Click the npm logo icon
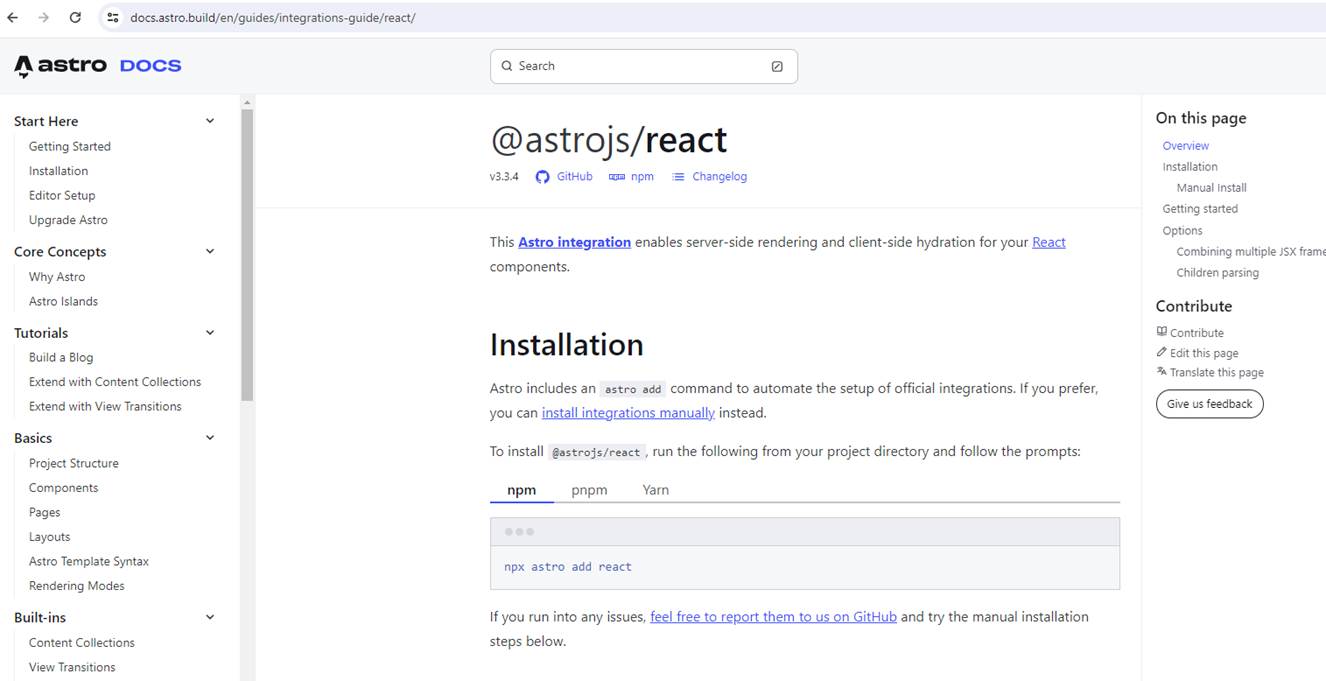The image size is (1326, 681). coord(616,177)
